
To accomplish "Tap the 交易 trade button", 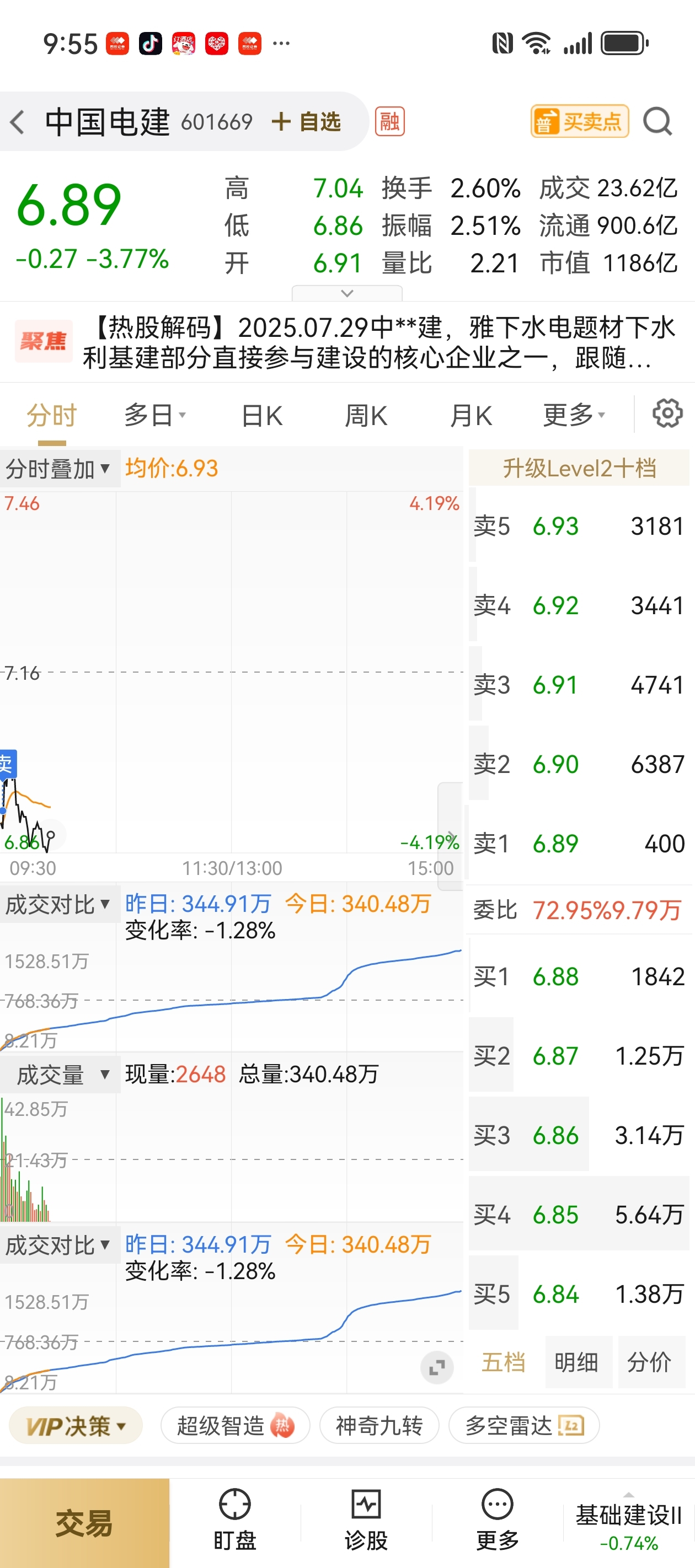I will click(x=84, y=1523).
